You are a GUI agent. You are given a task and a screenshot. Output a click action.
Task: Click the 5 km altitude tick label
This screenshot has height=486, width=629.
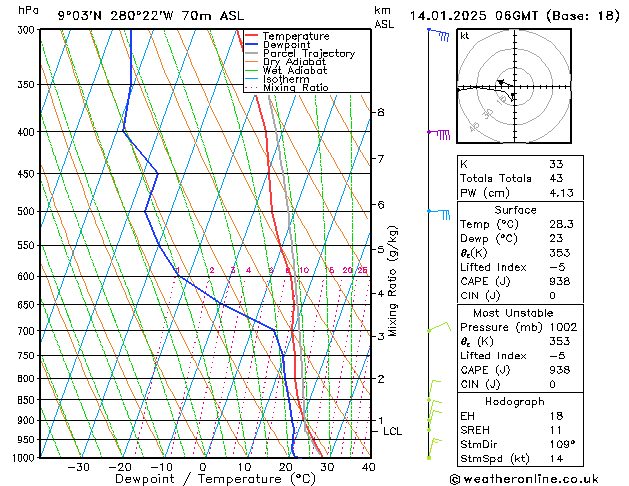(x=381, y=249)
